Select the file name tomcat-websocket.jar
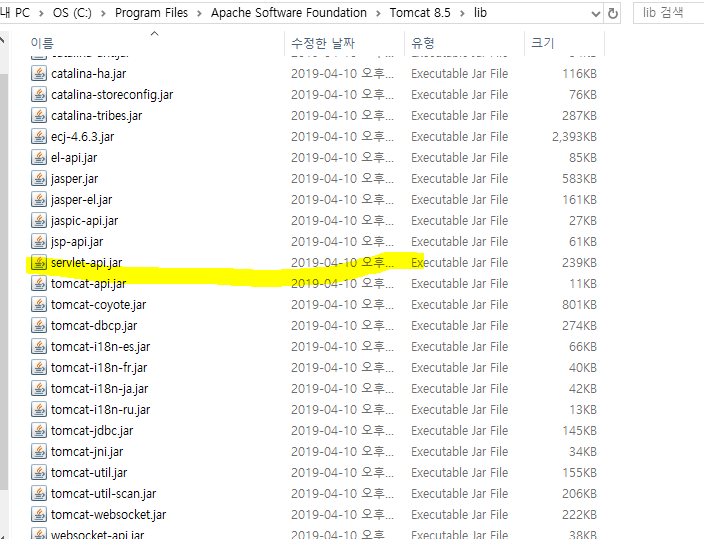This screenshot has height=539, width=704. point(108,515)
